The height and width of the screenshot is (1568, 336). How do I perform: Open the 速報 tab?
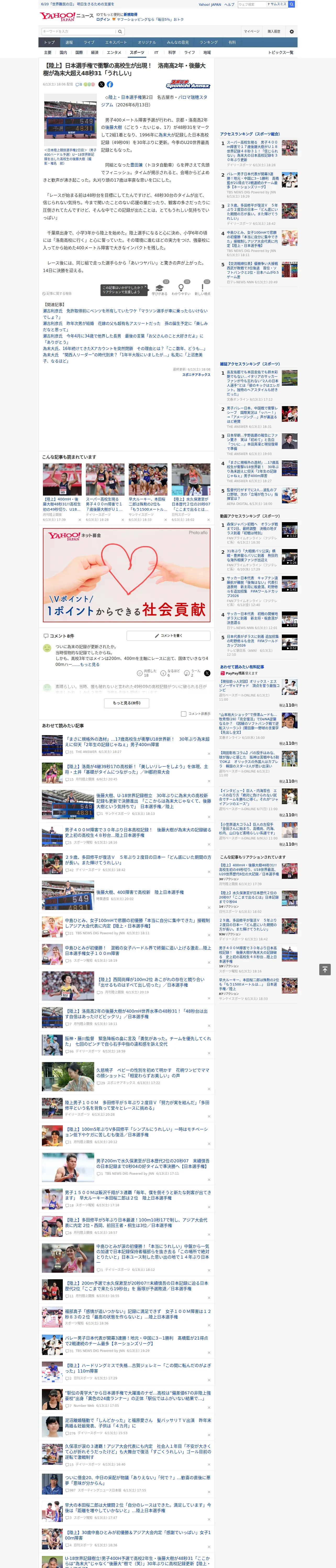(69, 43)
